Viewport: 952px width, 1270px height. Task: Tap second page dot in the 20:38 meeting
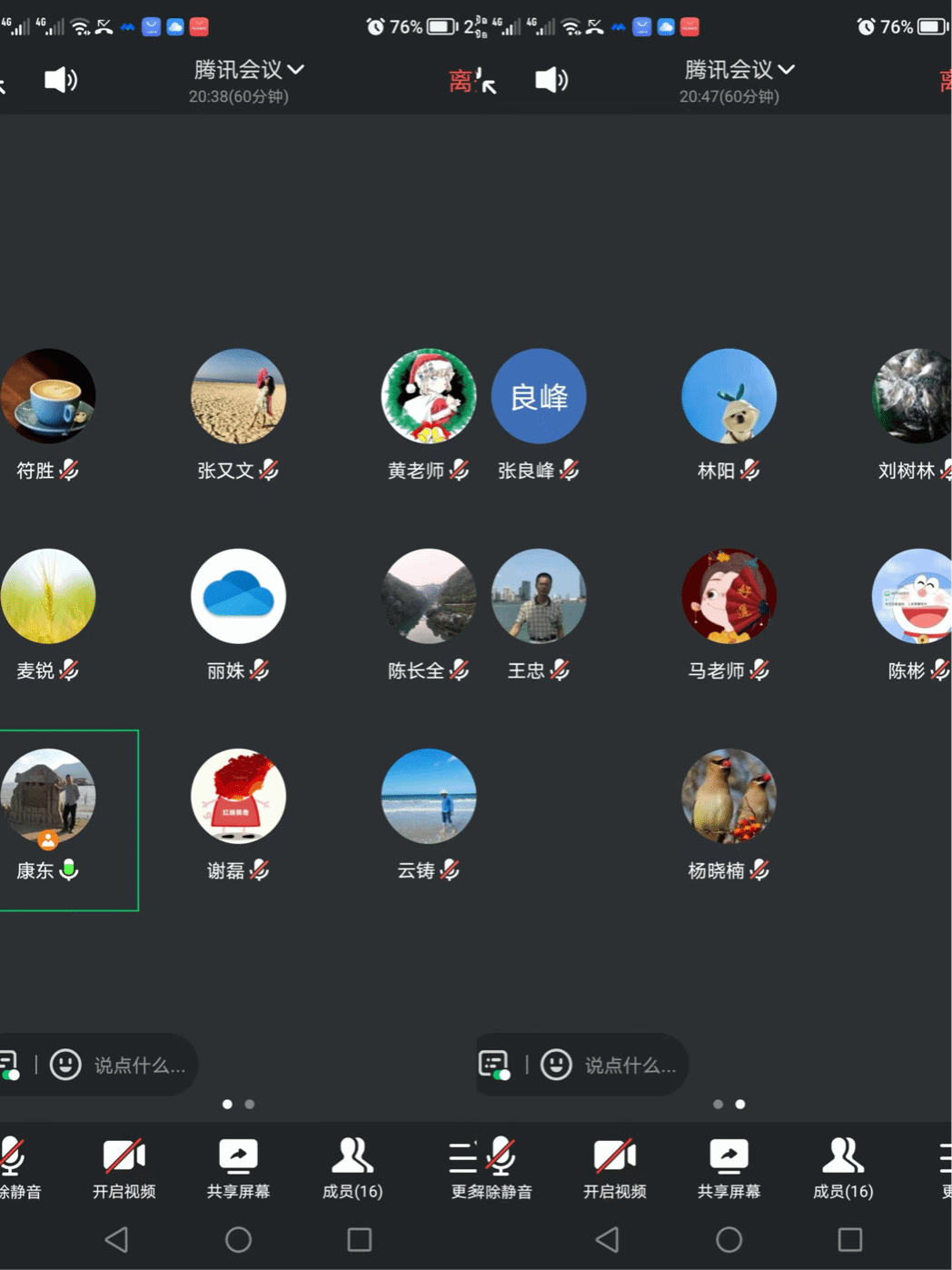[250, 1104]
